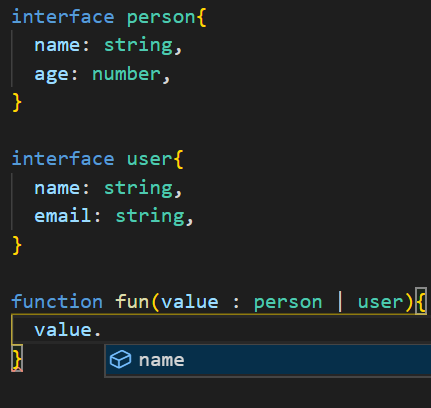
Task: Click 'name' property in person interface
Action: [x=57, y=45]
